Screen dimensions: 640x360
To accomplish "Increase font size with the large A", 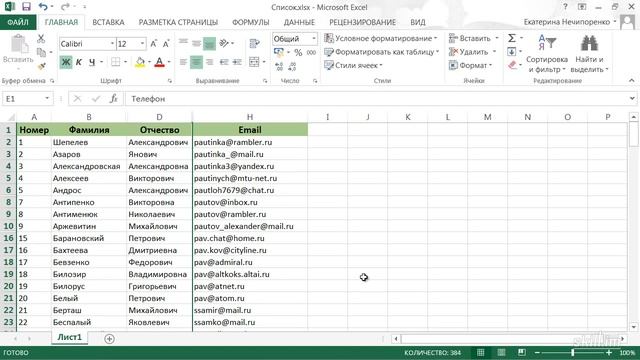I will click(x=153, y=44).
